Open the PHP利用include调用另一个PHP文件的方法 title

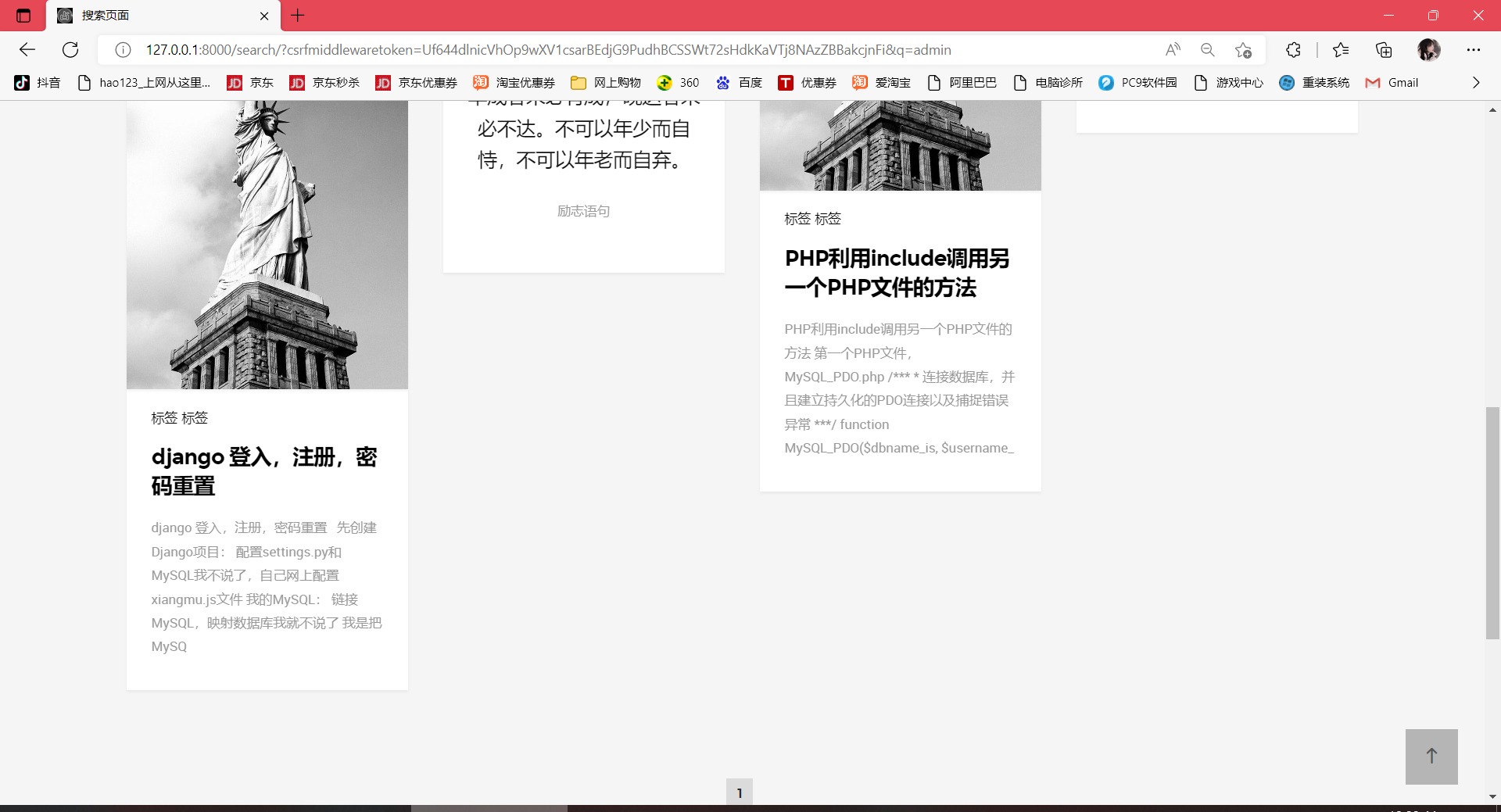click(897, 273)
